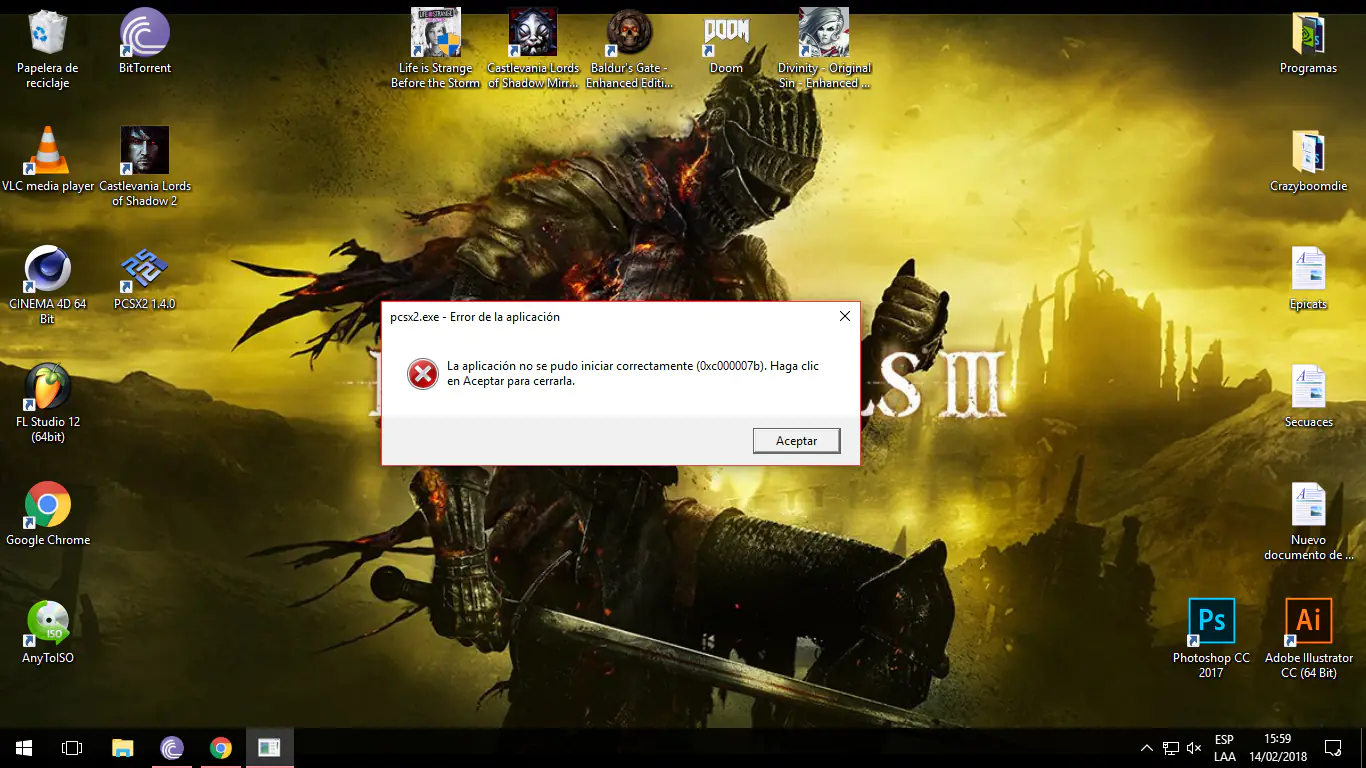Select Adobe Illustrator CC 64 Bit shortcut

point(1308,639)
